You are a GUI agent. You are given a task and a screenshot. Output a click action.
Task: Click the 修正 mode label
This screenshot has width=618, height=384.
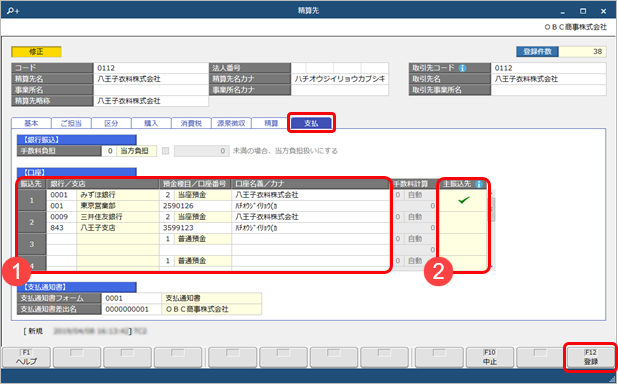click(36, 52)
